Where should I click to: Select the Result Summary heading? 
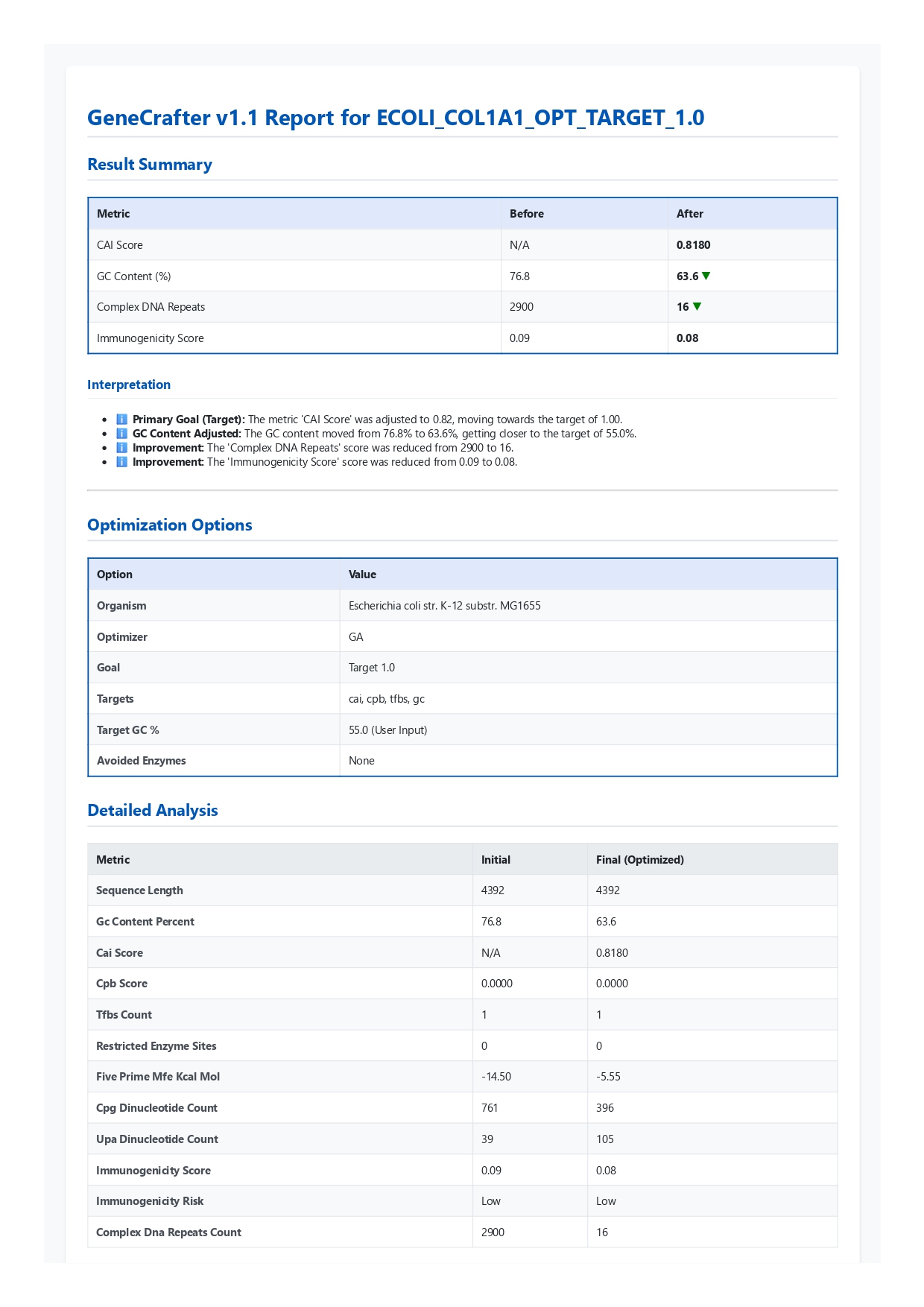click(x=150, y=165)
